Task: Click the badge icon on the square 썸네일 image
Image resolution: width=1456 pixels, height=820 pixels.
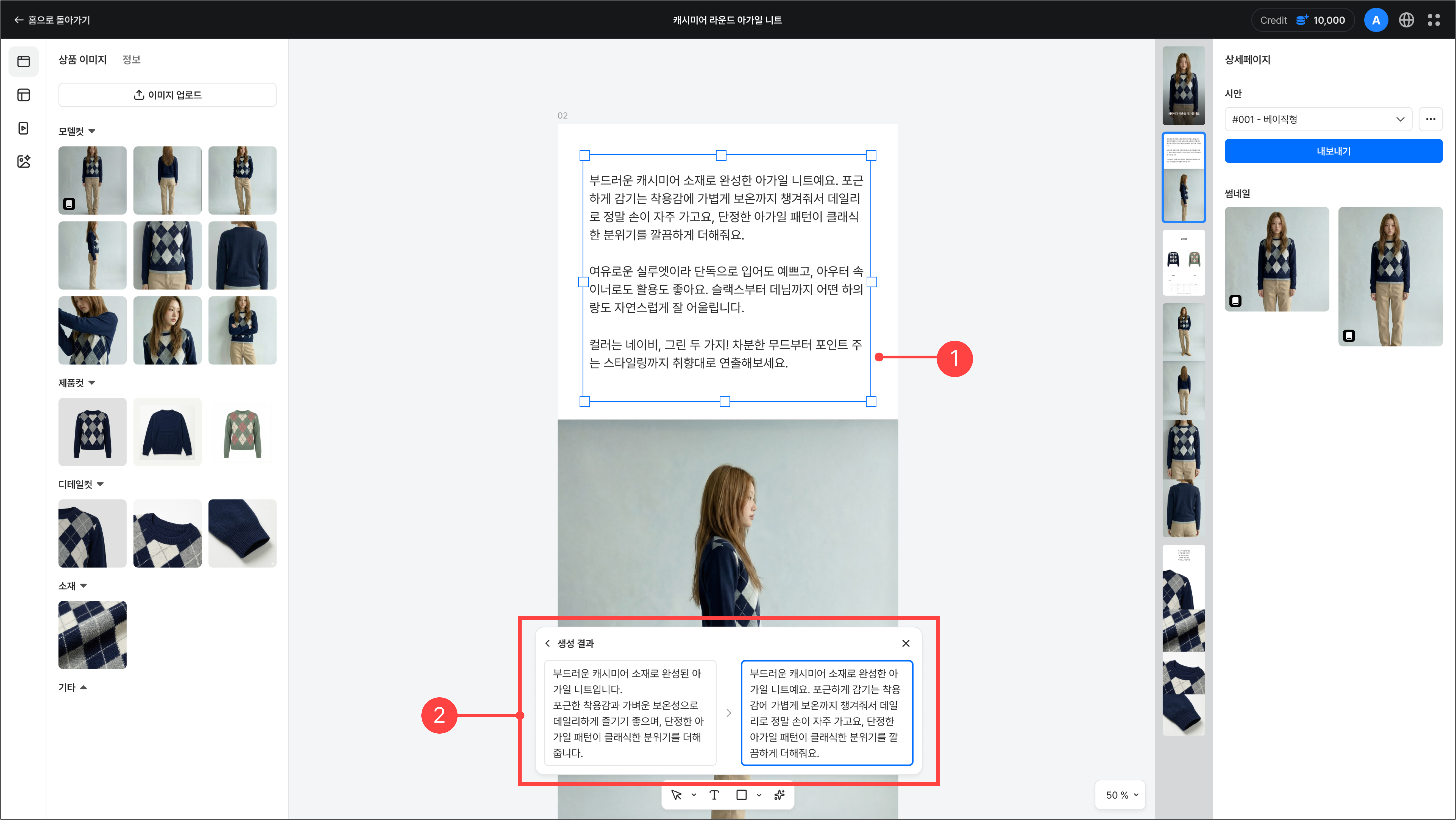Action: [1236, 301]
